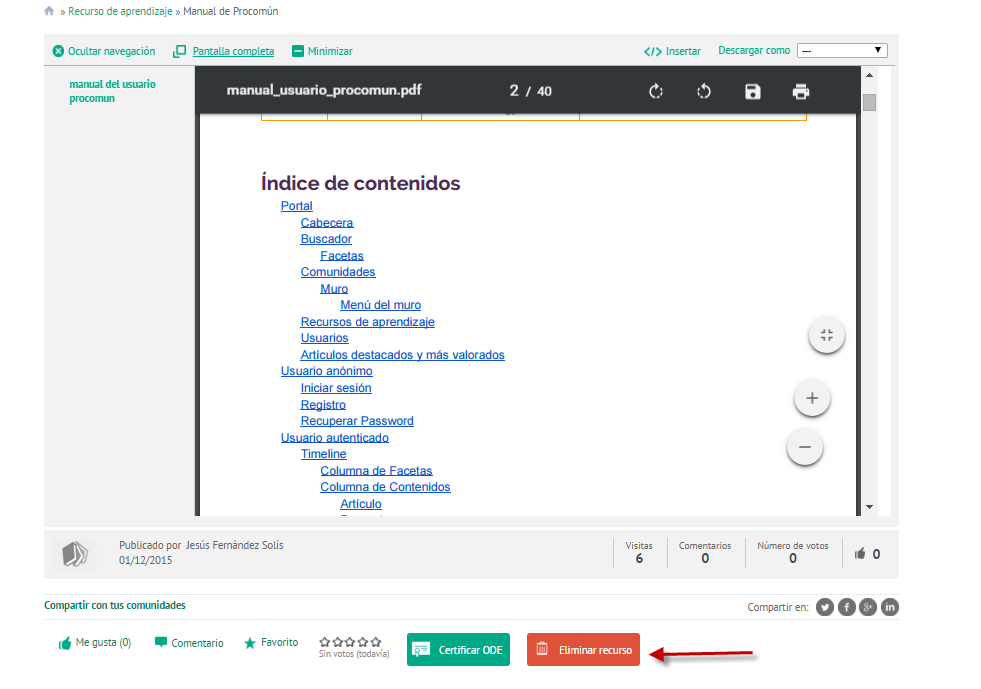Share the resource on Facebook
Image resolution: width=981 pixels, height=689 pixels.
click(x=846, y=606)
